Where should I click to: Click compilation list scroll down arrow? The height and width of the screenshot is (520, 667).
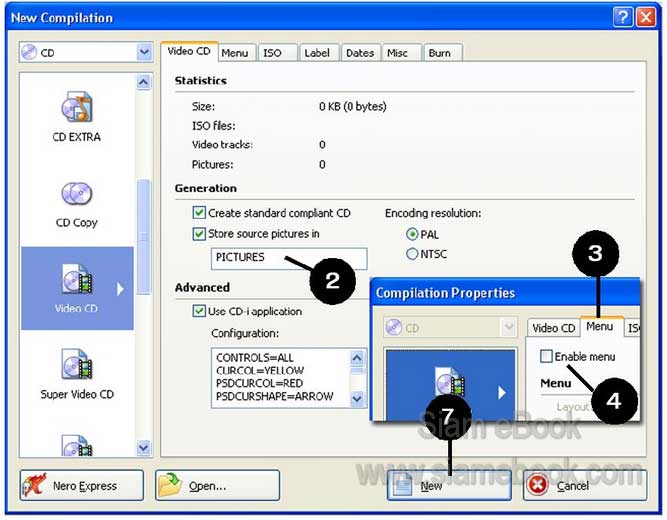[144, 448]
